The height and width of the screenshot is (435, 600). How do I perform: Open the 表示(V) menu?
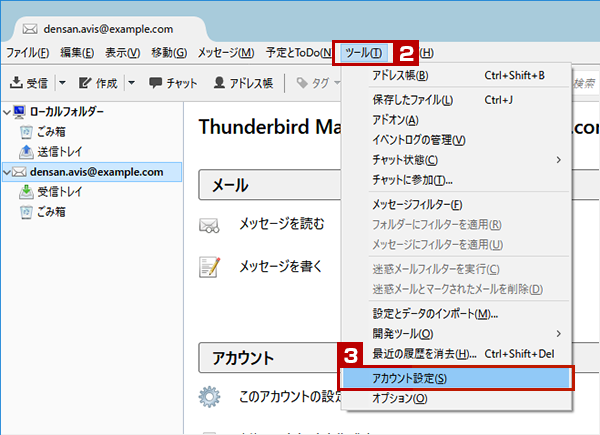[x=122, y=52]
